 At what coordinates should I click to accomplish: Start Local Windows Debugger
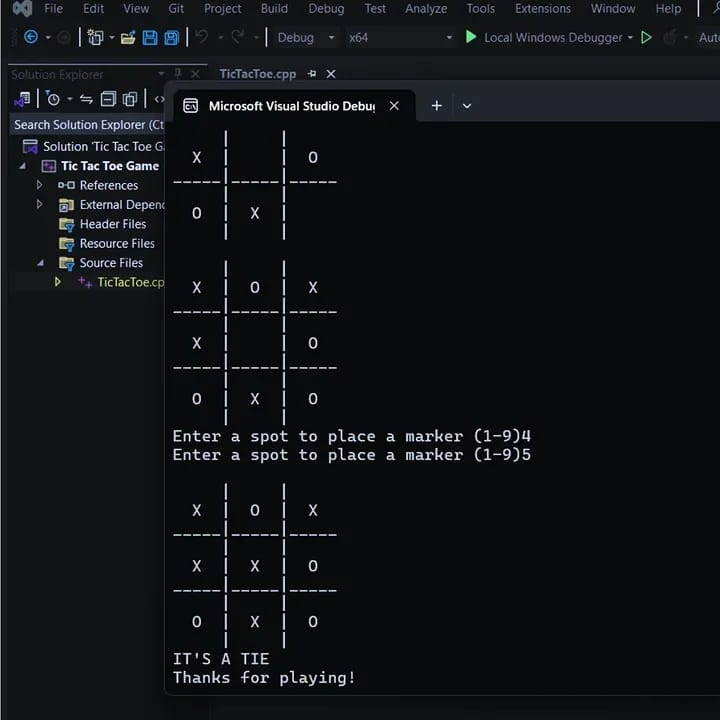[x=544, y=37]
